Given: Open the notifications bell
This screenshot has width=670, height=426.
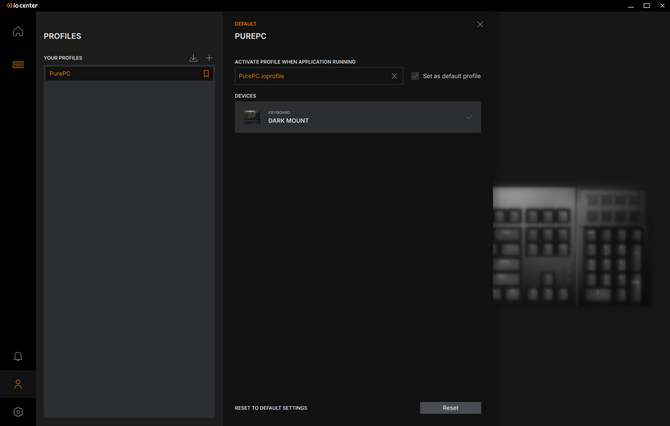Looking at the screenshot, I should [x=18, y=356].
